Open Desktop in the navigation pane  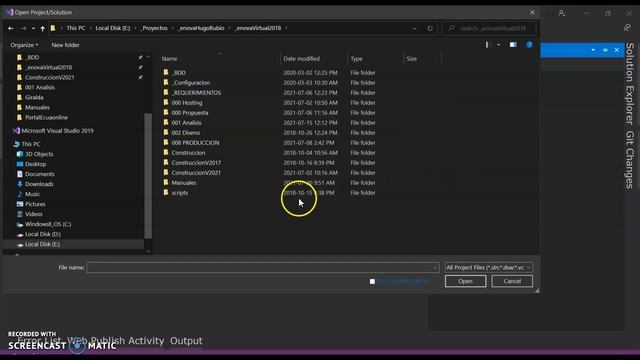(36, 164)
